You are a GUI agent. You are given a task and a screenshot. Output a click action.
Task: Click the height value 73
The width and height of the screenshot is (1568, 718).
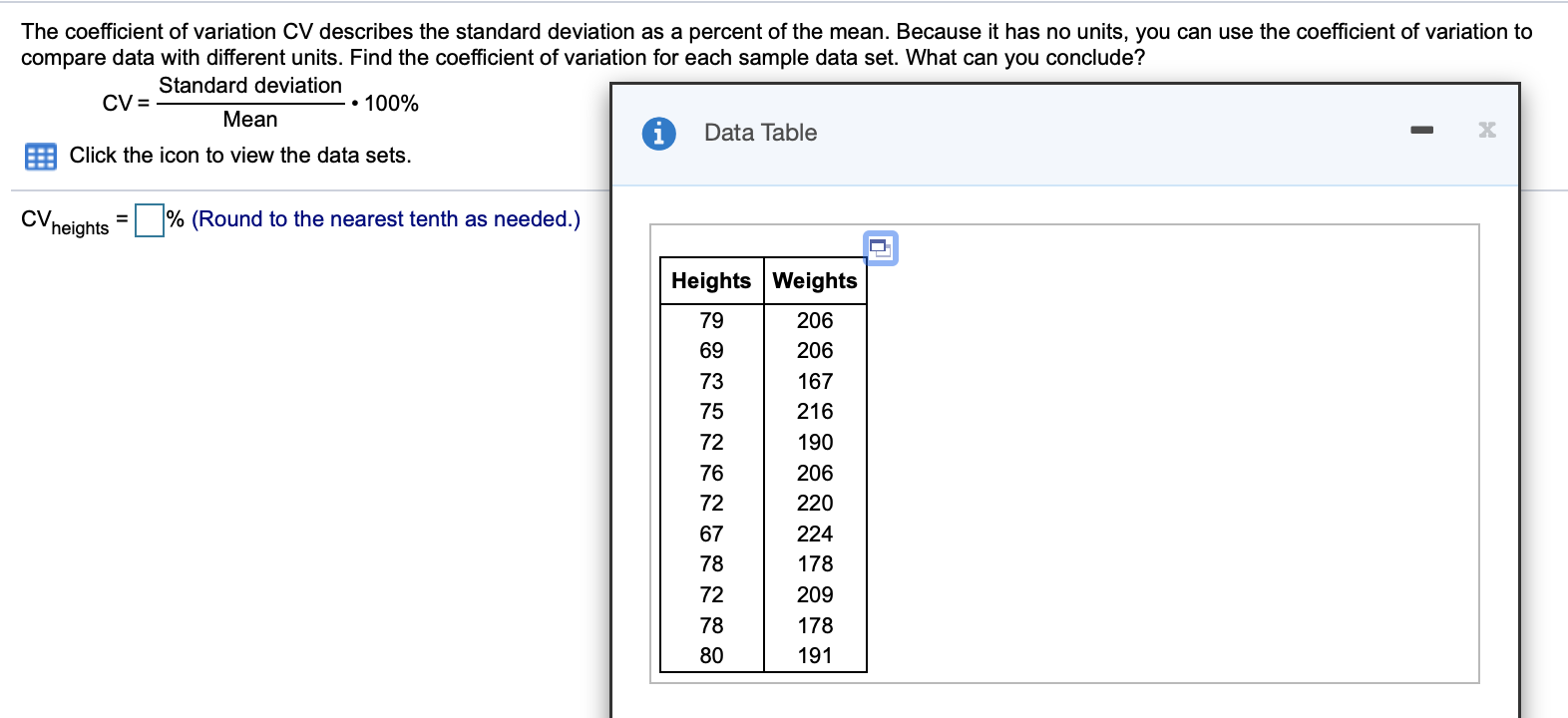coord(711,382)
